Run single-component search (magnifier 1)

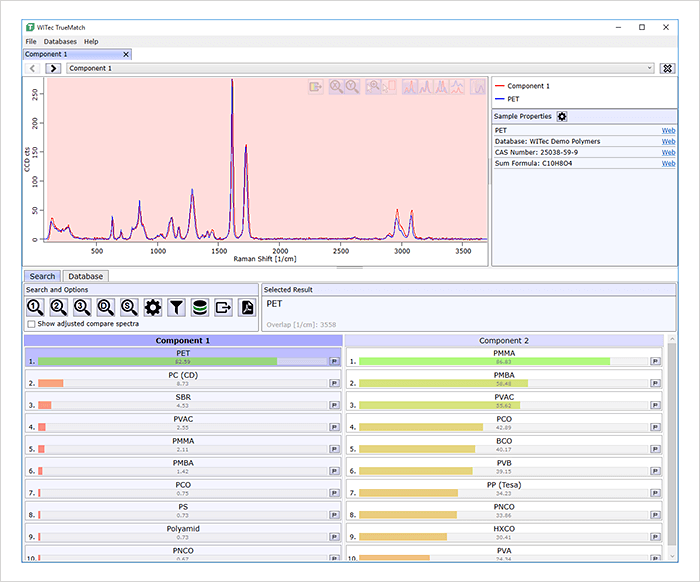(x=35, y=308)
